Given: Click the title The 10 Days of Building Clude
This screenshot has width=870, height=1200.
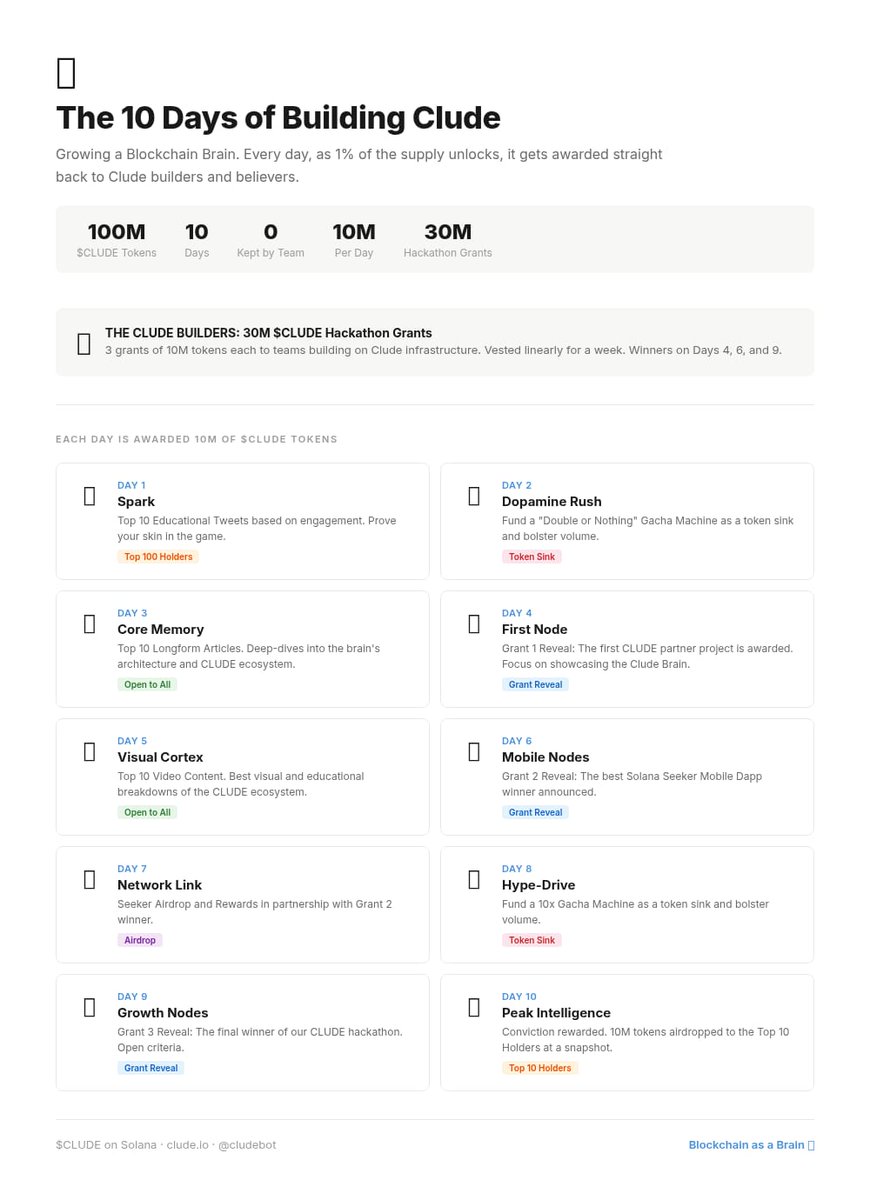Looking at the screenshot, I should (x=278, y=118).
